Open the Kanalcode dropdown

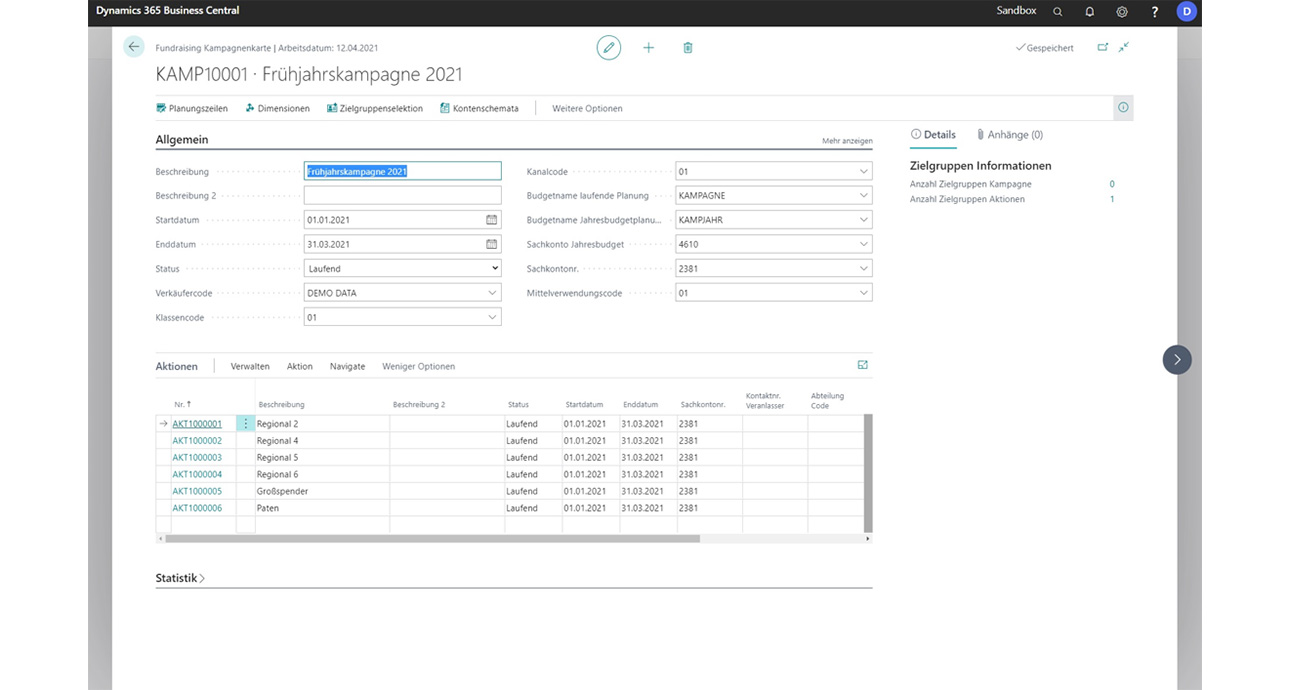[x=864, y=172]
